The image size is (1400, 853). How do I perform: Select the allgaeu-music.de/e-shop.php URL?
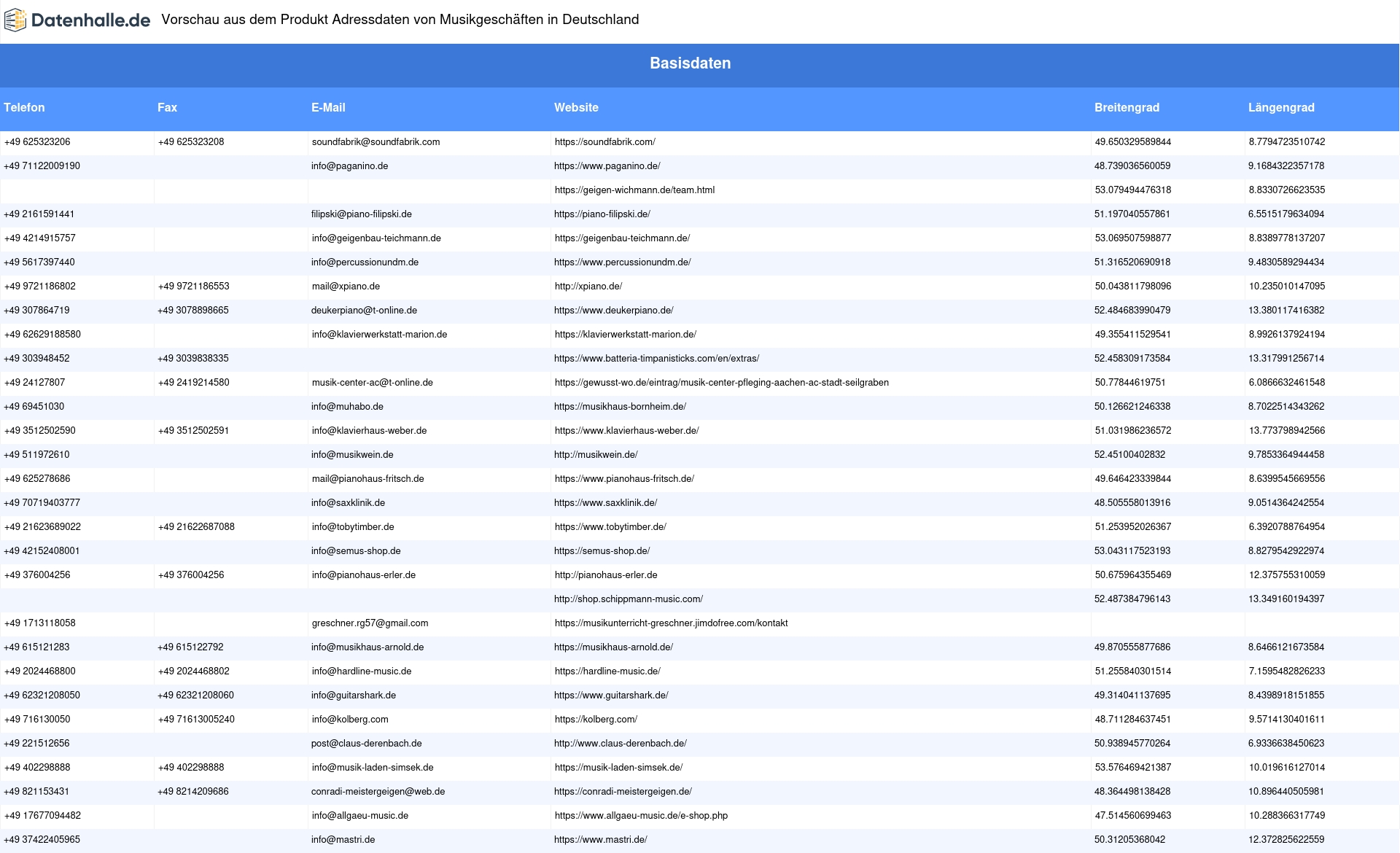(x=641, y=816)
